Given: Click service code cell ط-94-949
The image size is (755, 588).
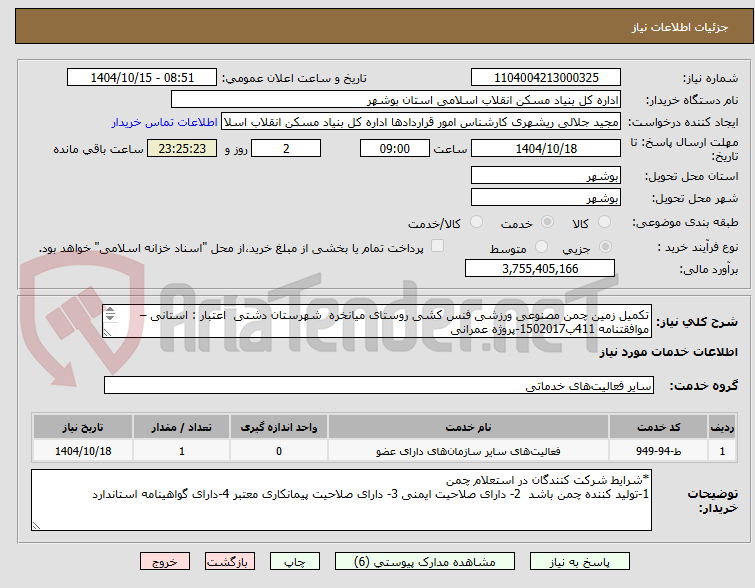Looking at the screenshot, I should tap(658, 451).
